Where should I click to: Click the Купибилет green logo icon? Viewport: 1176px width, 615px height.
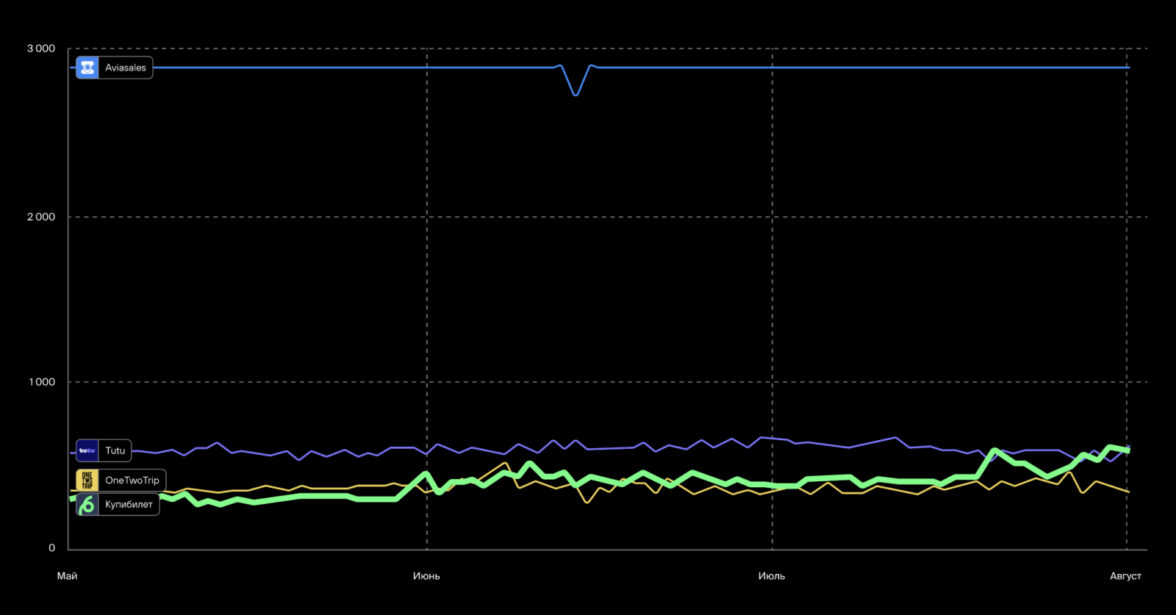coord(87,505)
